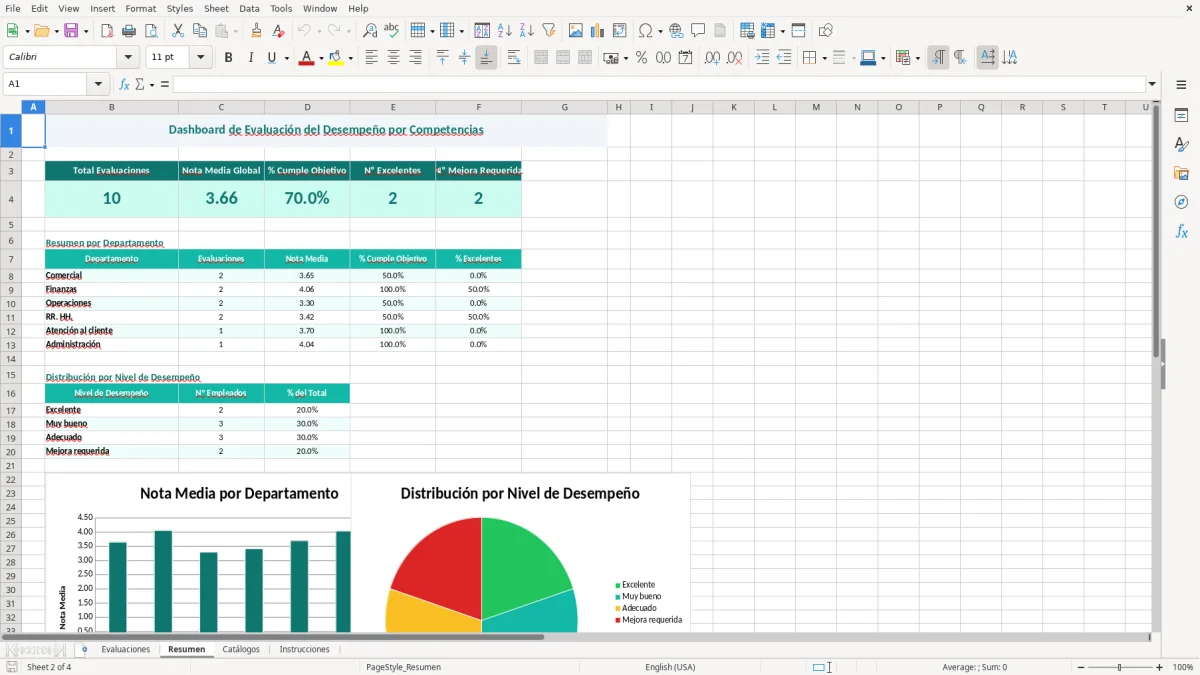
Task: Center text horizontally
Action: pos(393,58)
